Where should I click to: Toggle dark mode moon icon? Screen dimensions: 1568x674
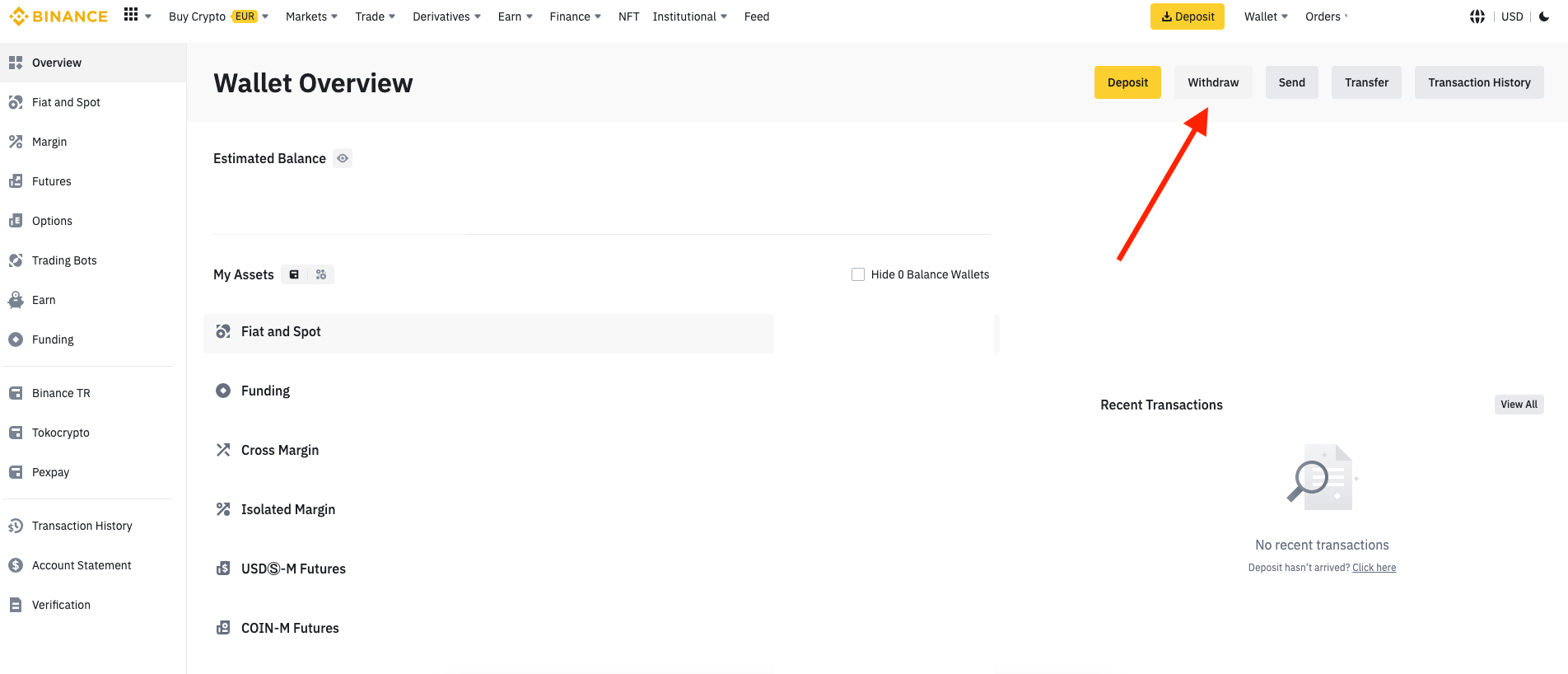[1544, 16]
